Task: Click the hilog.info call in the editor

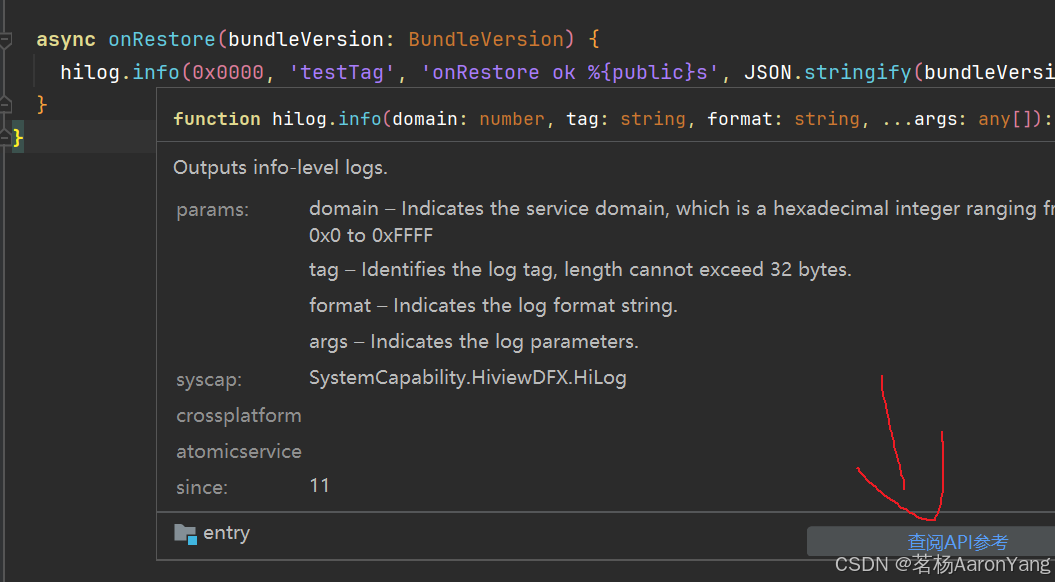Action: [x=120, y=72]
